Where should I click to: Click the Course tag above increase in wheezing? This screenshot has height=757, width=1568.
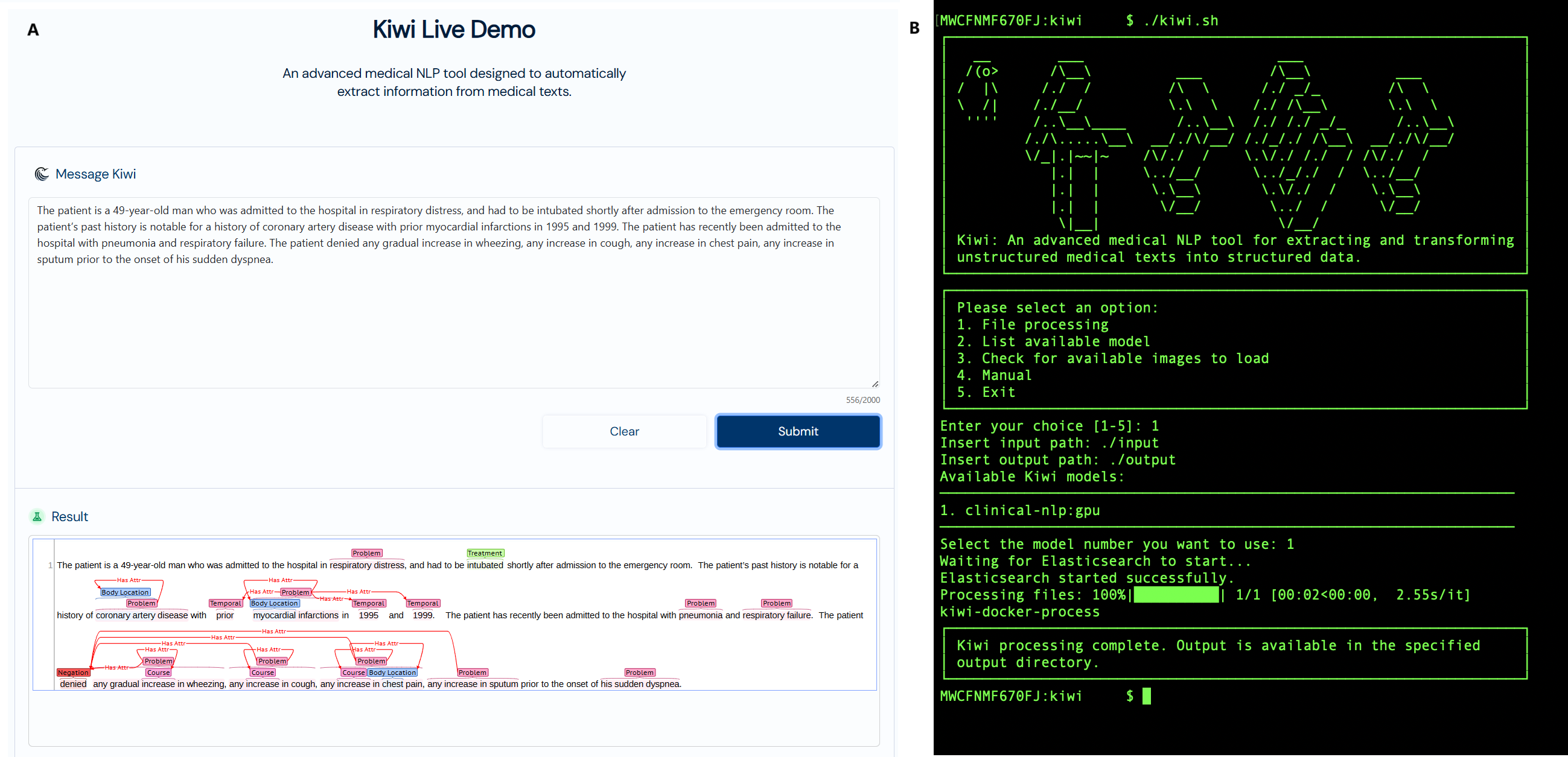pos(158,673)
